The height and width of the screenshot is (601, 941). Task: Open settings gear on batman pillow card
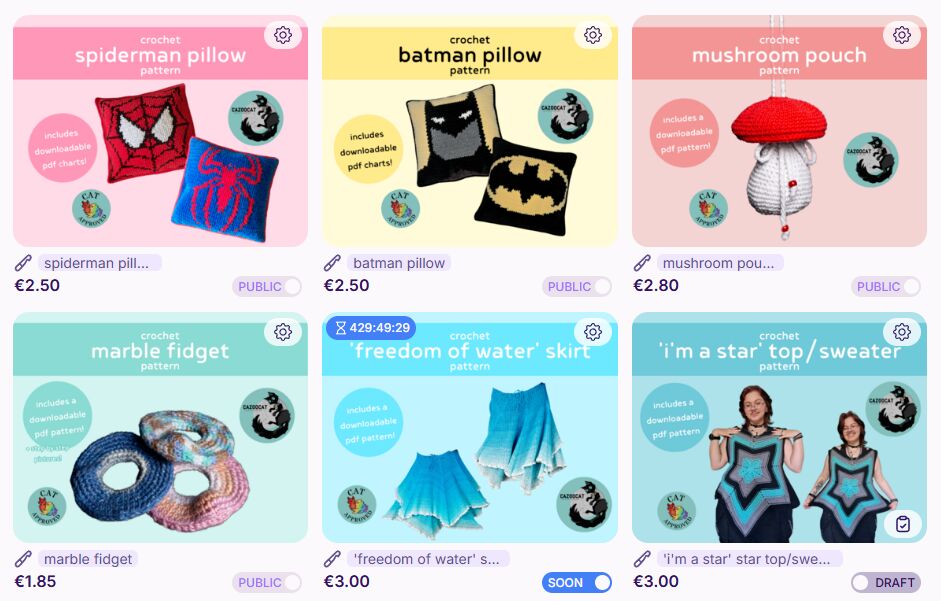593,35
